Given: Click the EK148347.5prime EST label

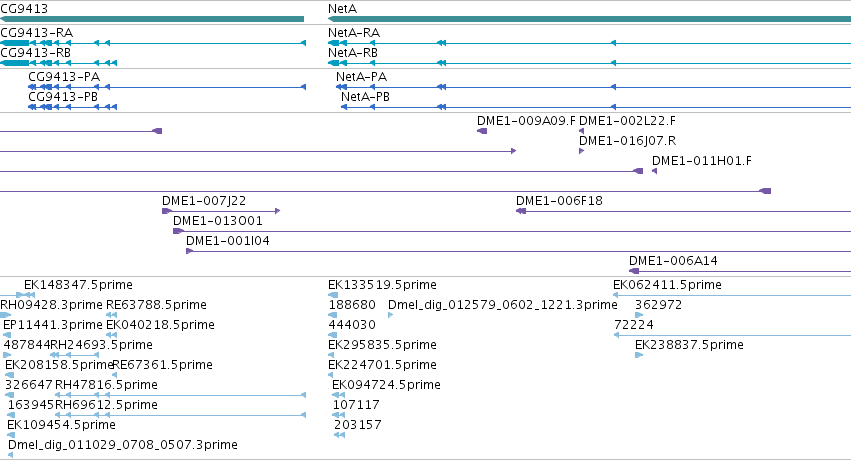Looking at the screenshot, I should tap(78, 285).
